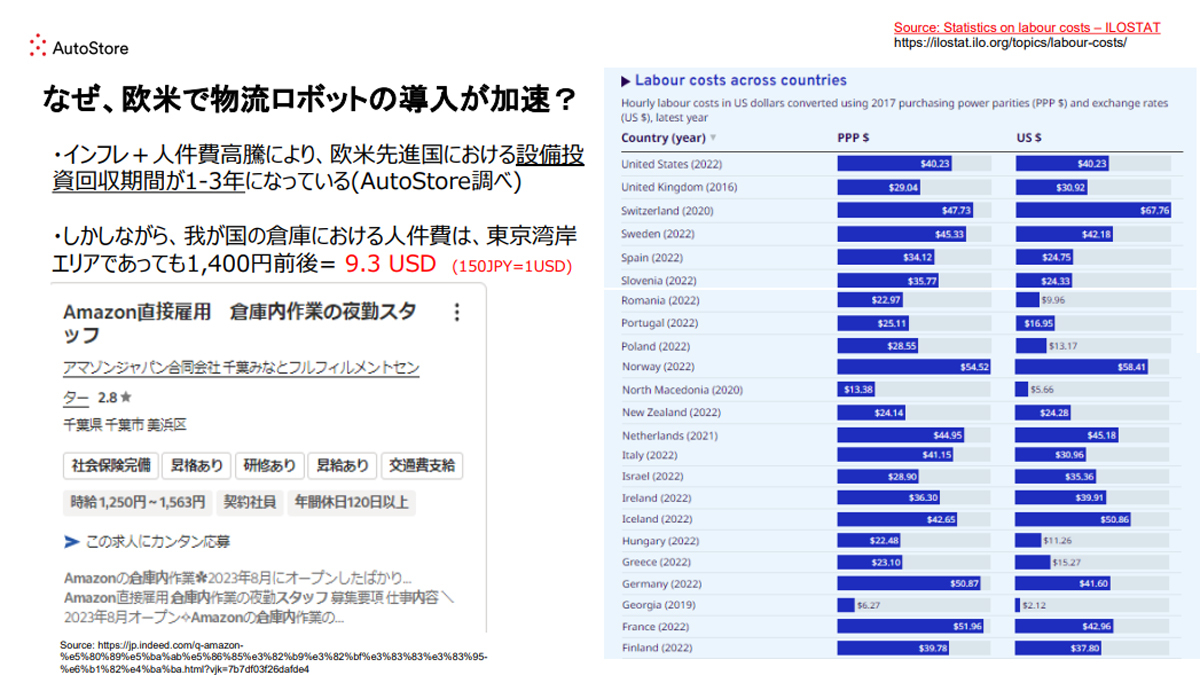Open the job card three-dot menu

(457, 312)
